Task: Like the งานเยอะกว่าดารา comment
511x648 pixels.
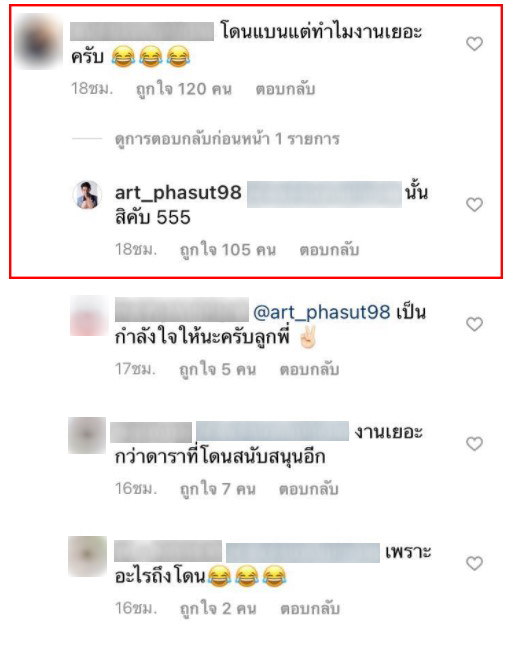Action: [474, 443]
